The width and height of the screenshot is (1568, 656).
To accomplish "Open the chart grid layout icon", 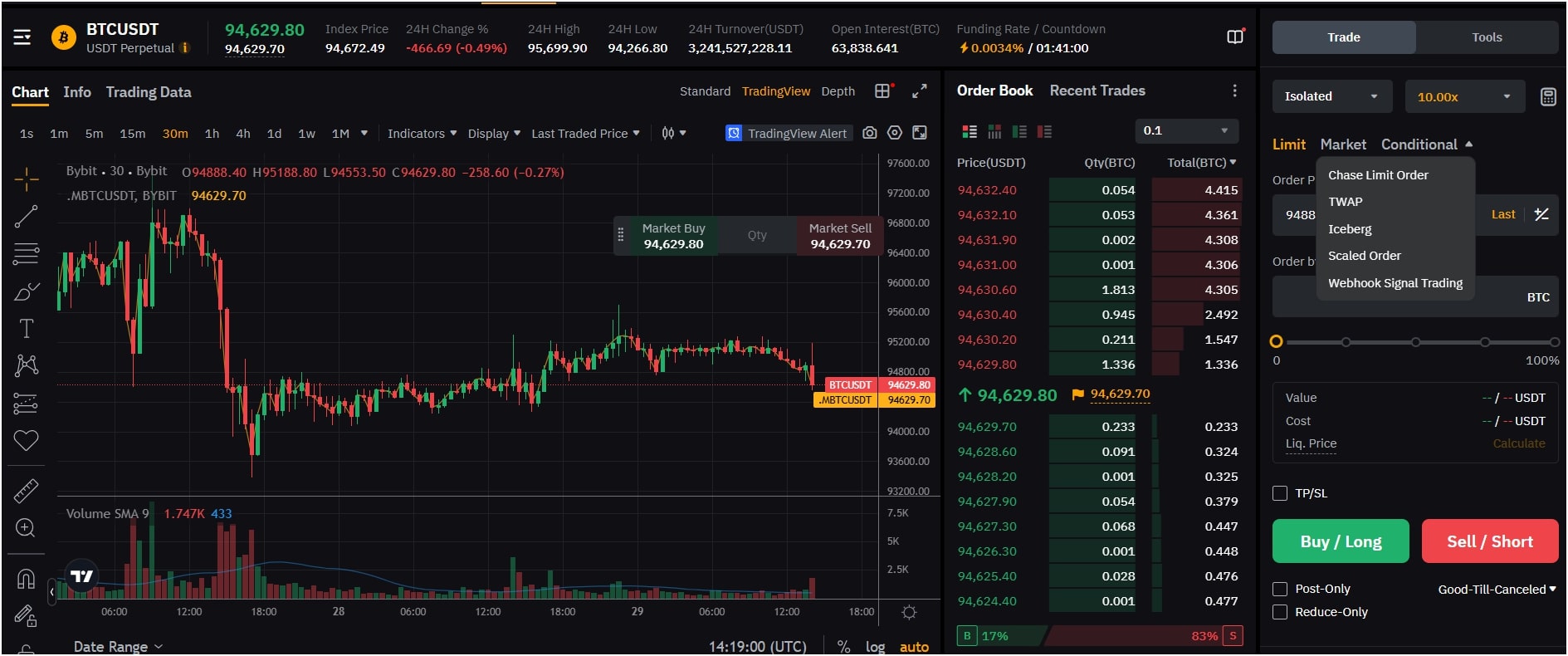I will click(883, 91).
